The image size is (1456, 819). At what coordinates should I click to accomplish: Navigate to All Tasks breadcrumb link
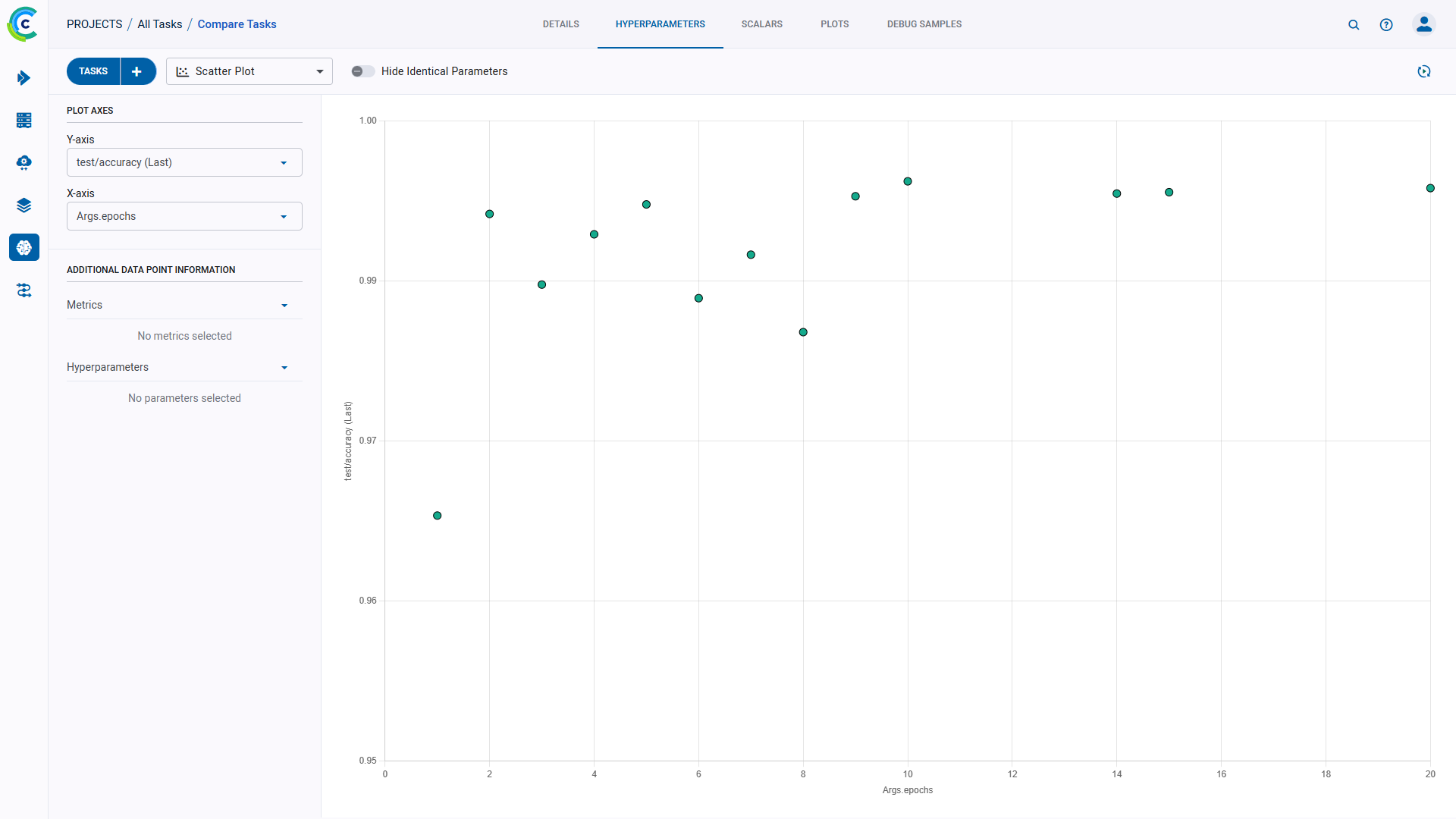[159, 24]
